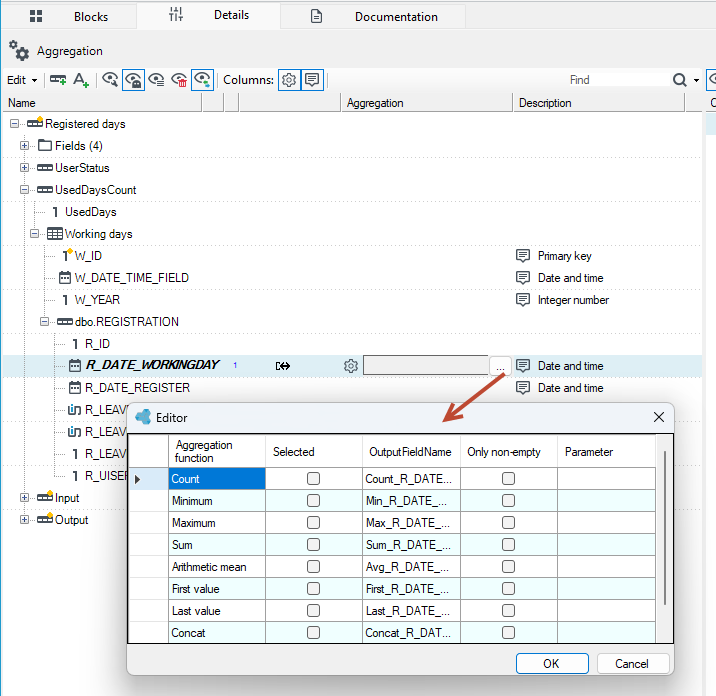The width and height of the screenshot is (716, 696).
Task: Click Cancel in the Editor dialog
Action: pos(632,664)
